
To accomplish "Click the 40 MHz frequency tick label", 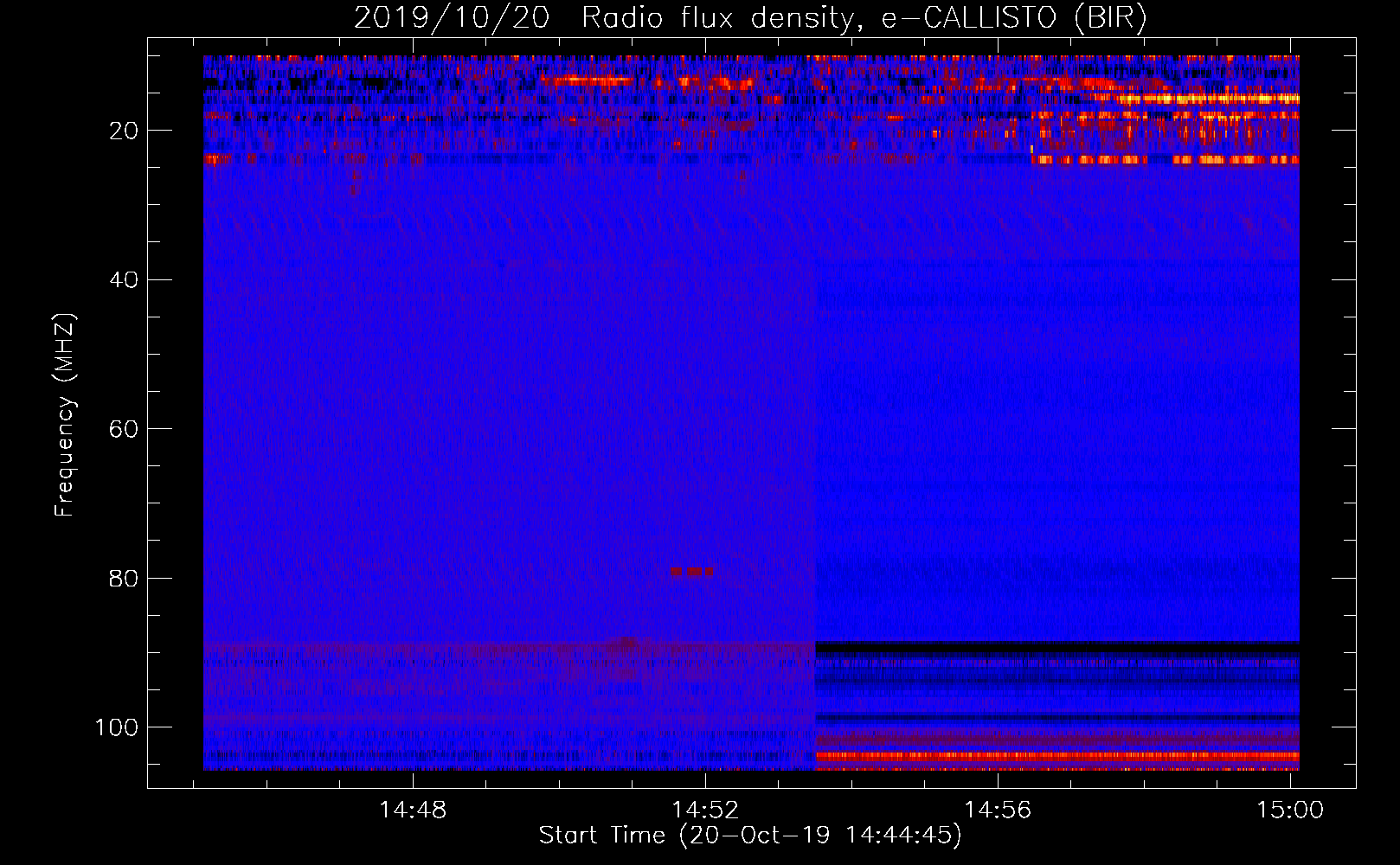I will pos(124,280).
